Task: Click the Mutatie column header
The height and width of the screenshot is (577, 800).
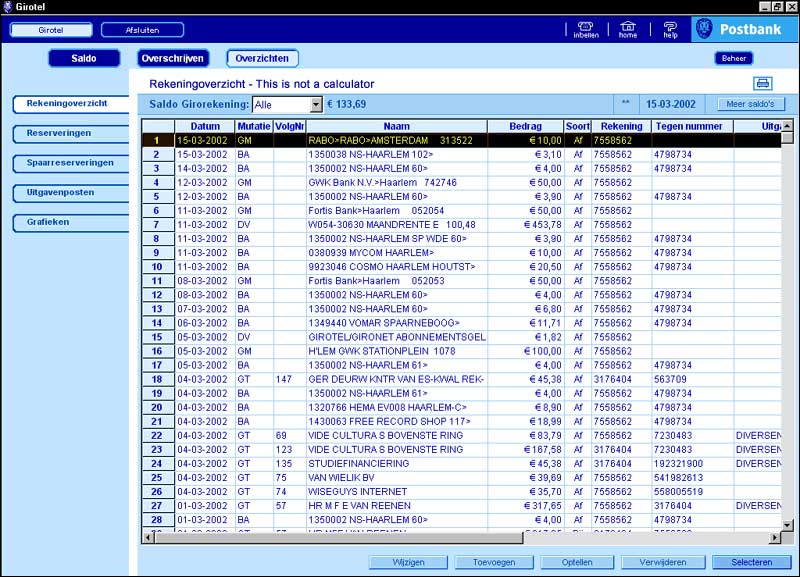Action: click(254, 126)
